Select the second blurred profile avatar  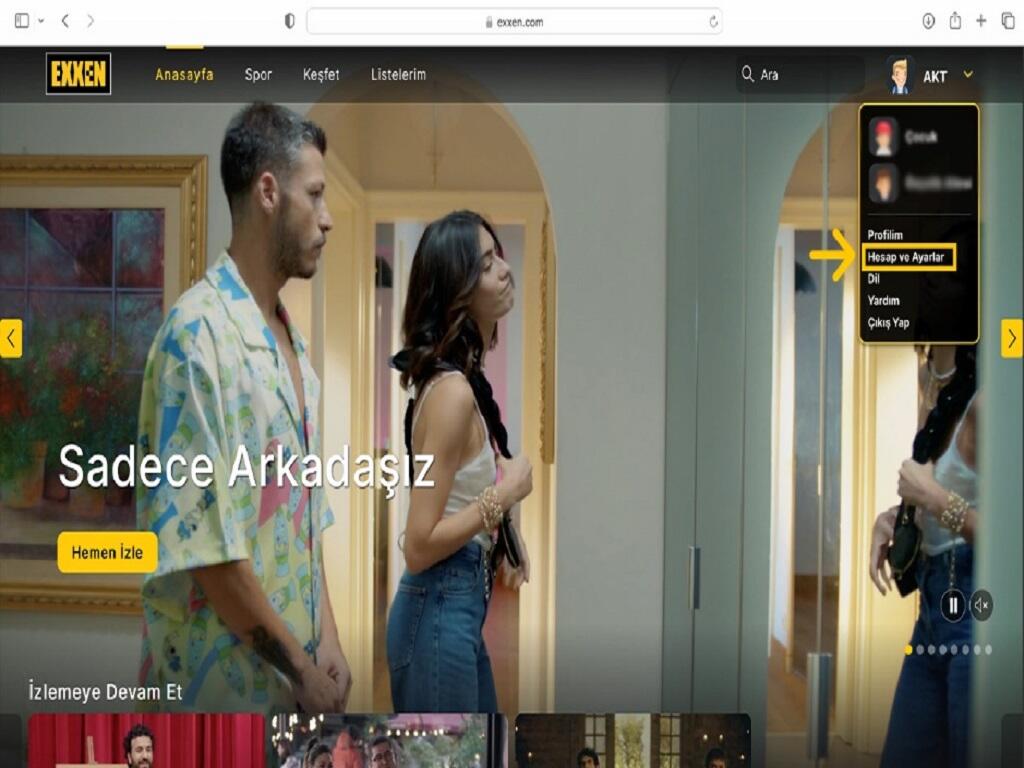884,184
